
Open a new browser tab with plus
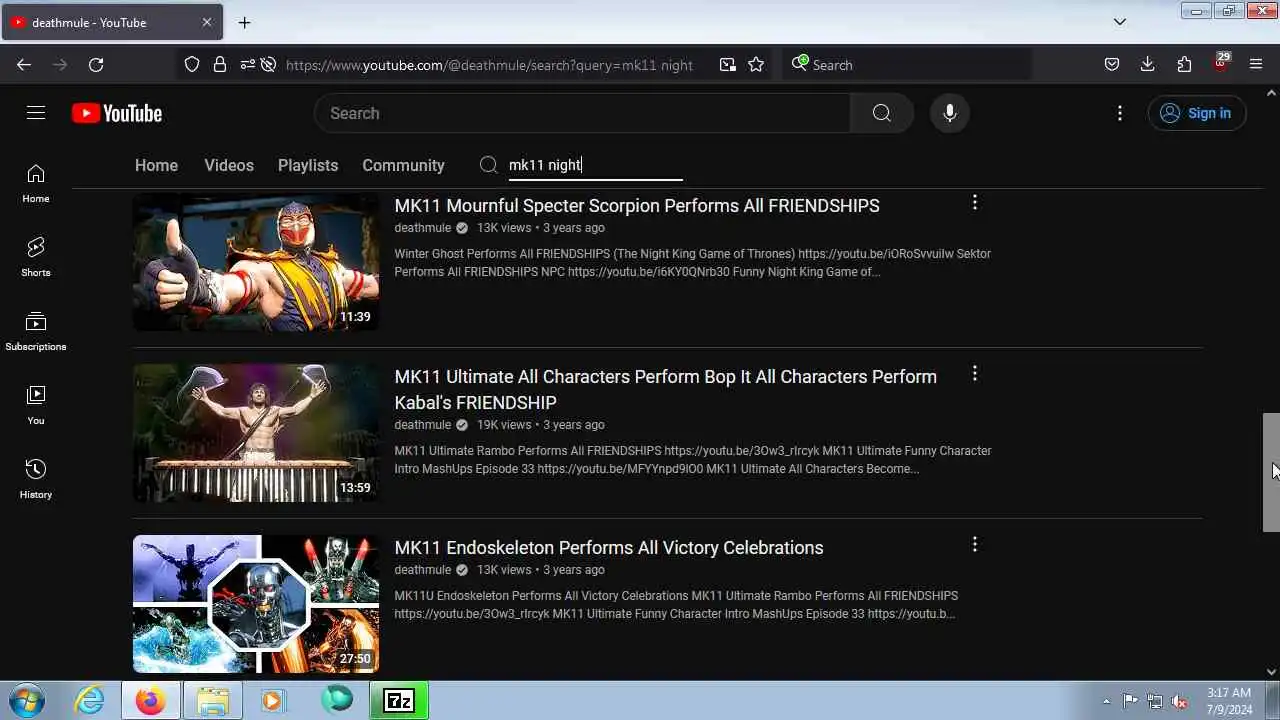(244, 22)
